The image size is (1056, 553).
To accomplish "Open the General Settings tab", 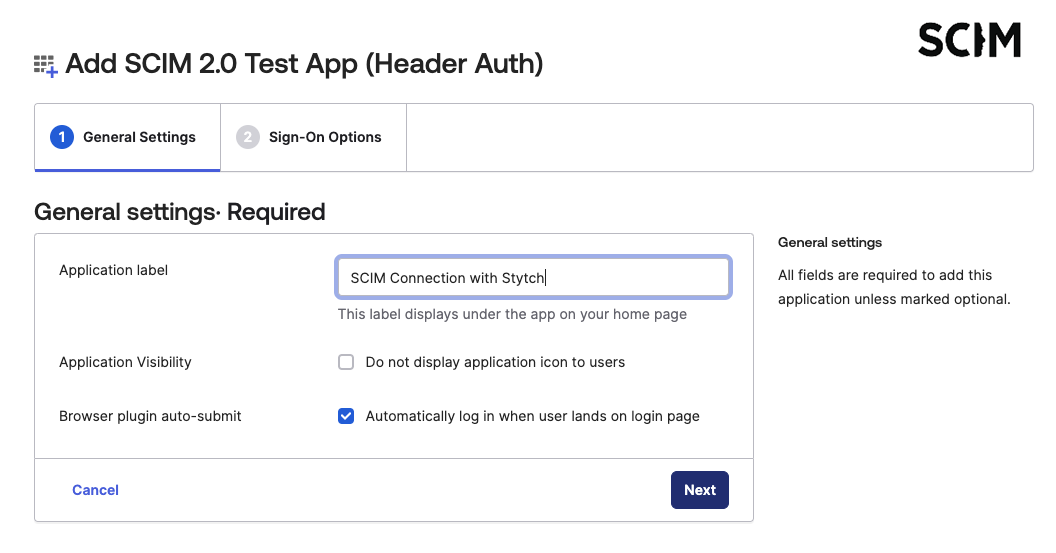I will (127, 137).
